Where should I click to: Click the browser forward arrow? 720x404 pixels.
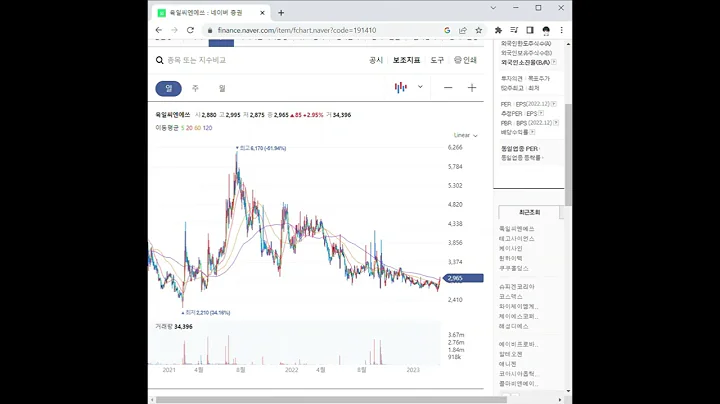coord(174,30)
